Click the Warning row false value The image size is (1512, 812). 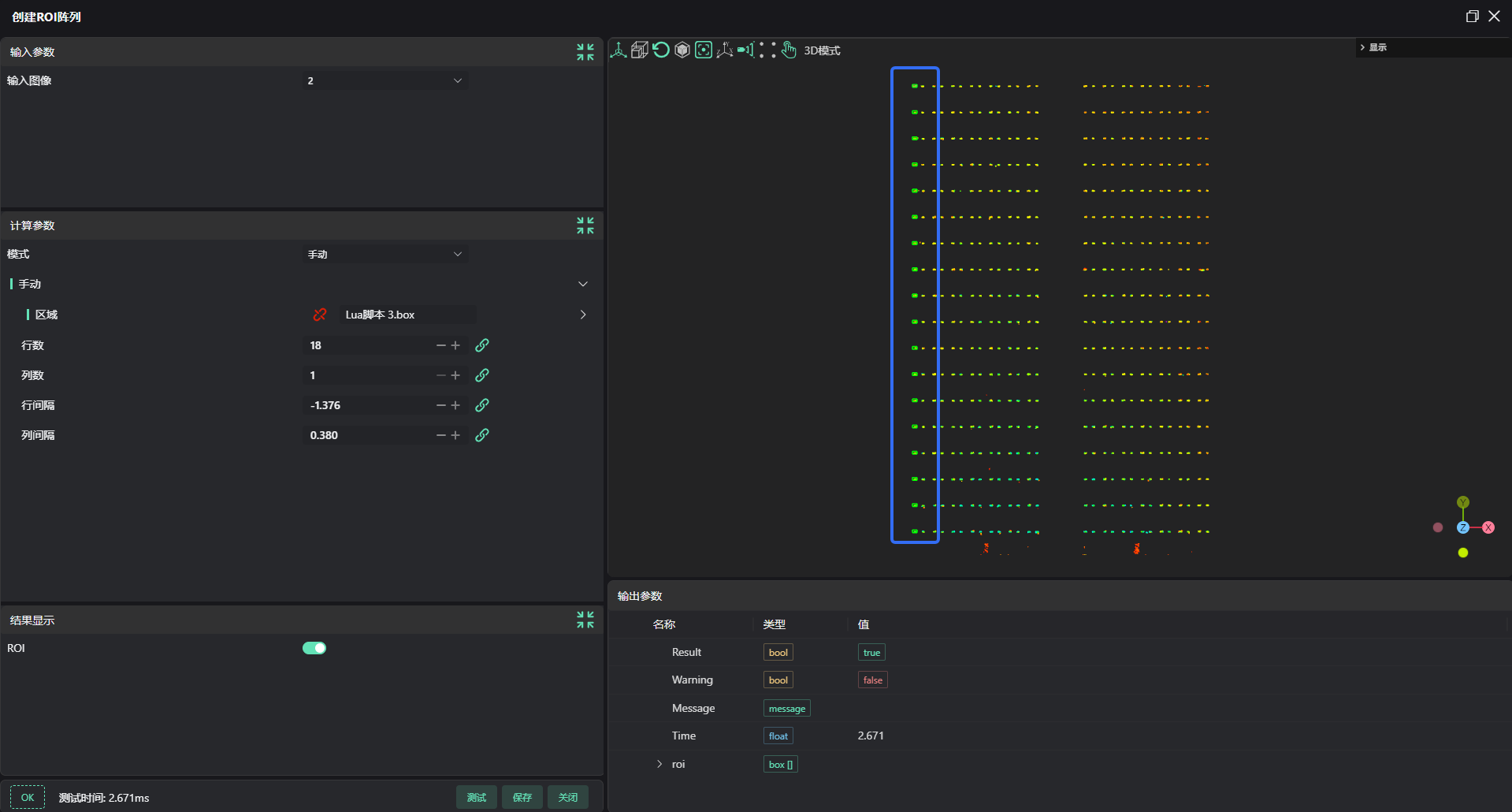pyautogui.click(x=873, y=680)
